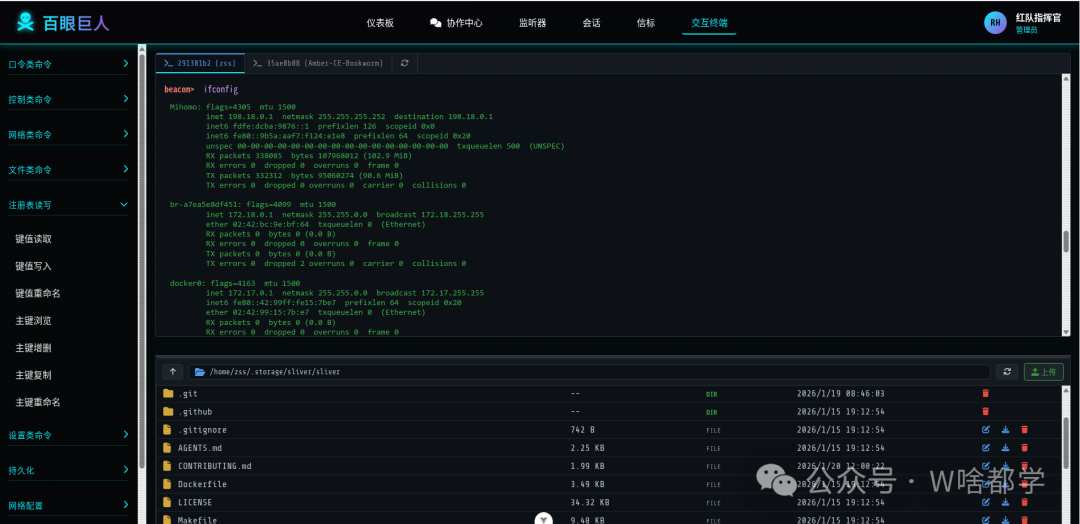Viewport: 1080px width, 524px height.
Task: Click the 百眼巨人 title text
Action: click(76, 23)
